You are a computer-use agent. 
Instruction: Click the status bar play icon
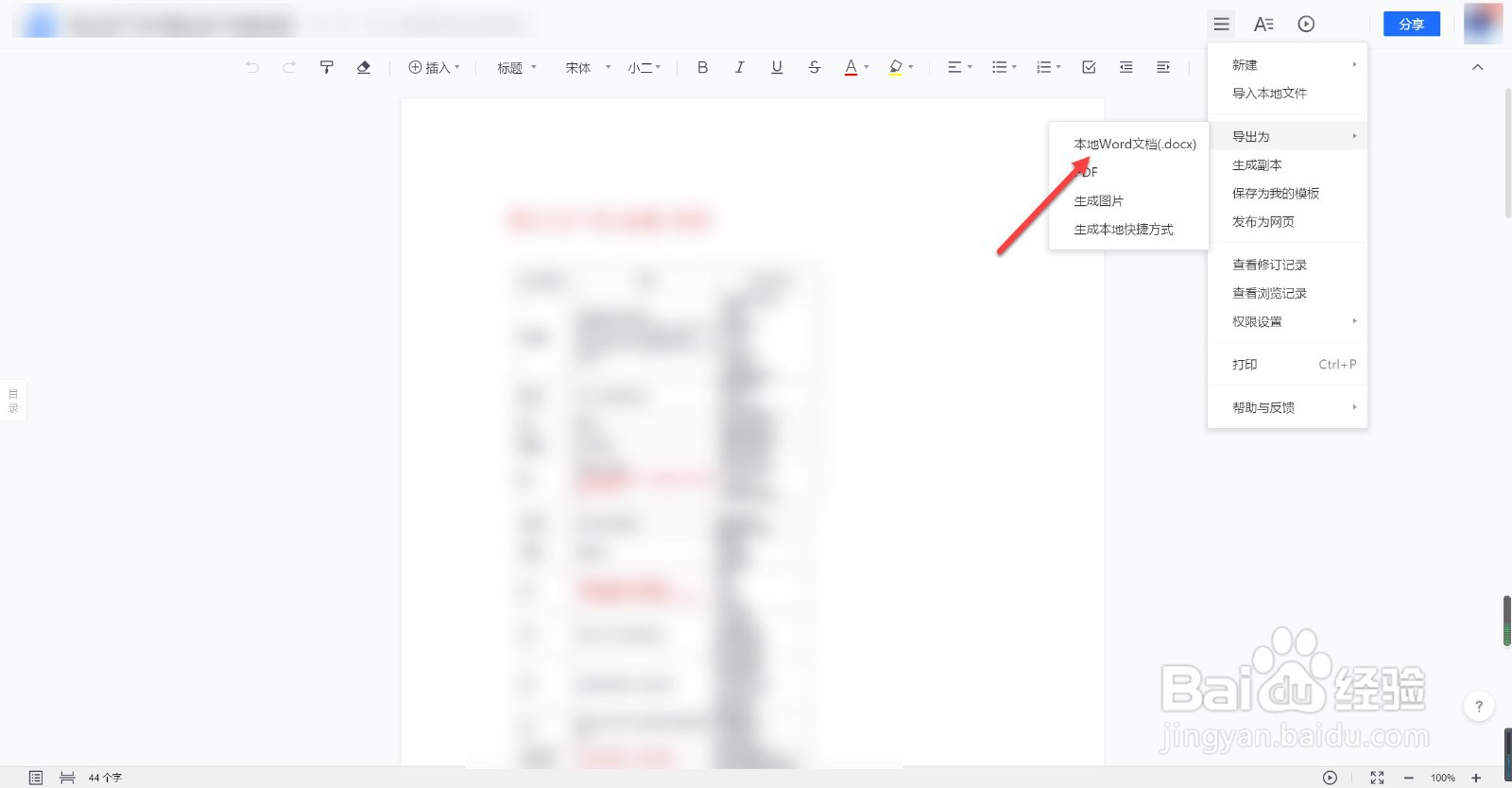pos(1330,778)
